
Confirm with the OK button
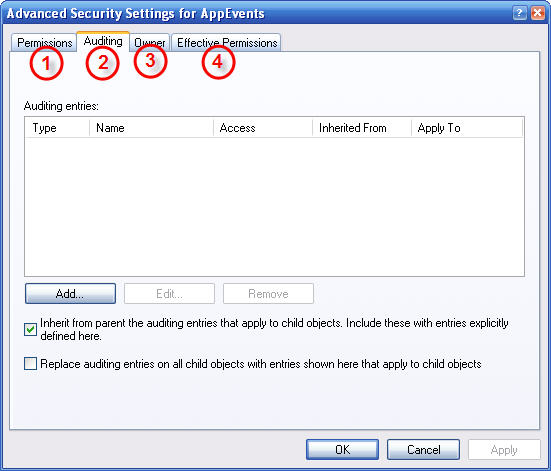point(342,450)
